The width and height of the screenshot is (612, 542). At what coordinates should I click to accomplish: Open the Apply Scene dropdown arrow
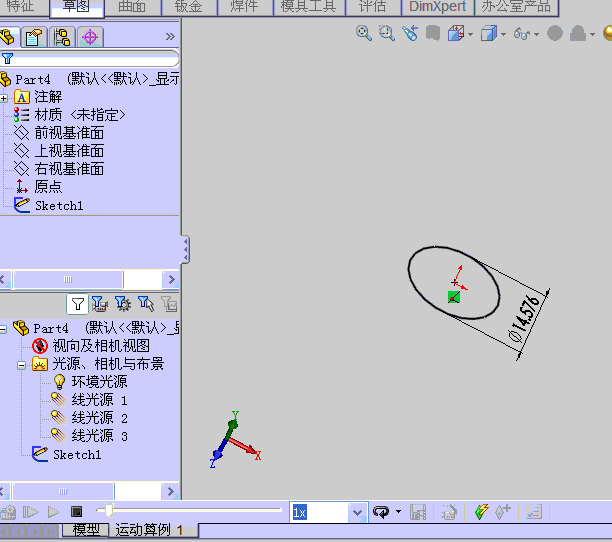coord(592,35)
